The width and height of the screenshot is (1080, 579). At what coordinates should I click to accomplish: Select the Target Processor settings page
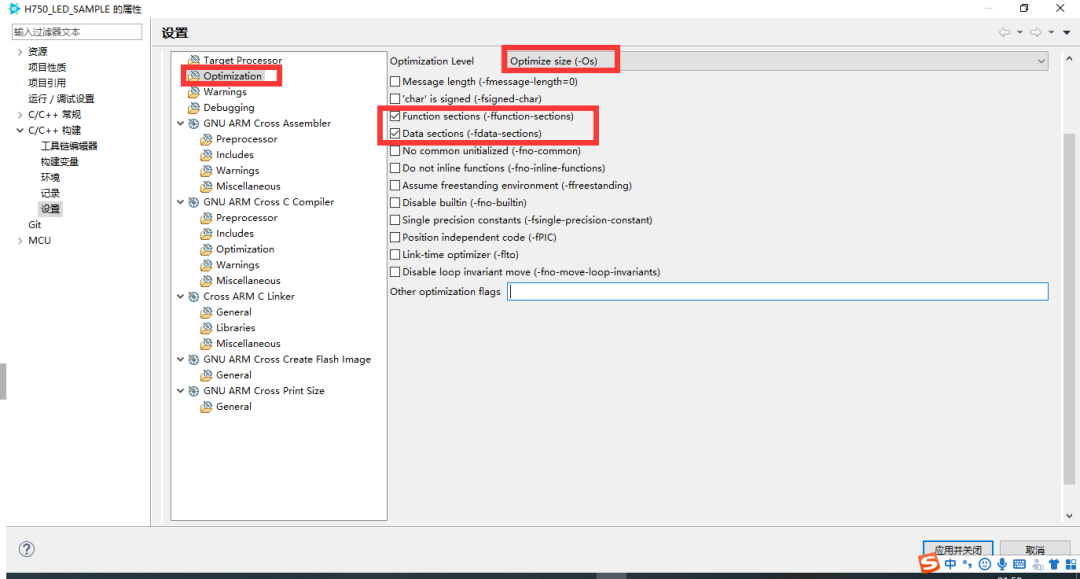tap(242, 60)
